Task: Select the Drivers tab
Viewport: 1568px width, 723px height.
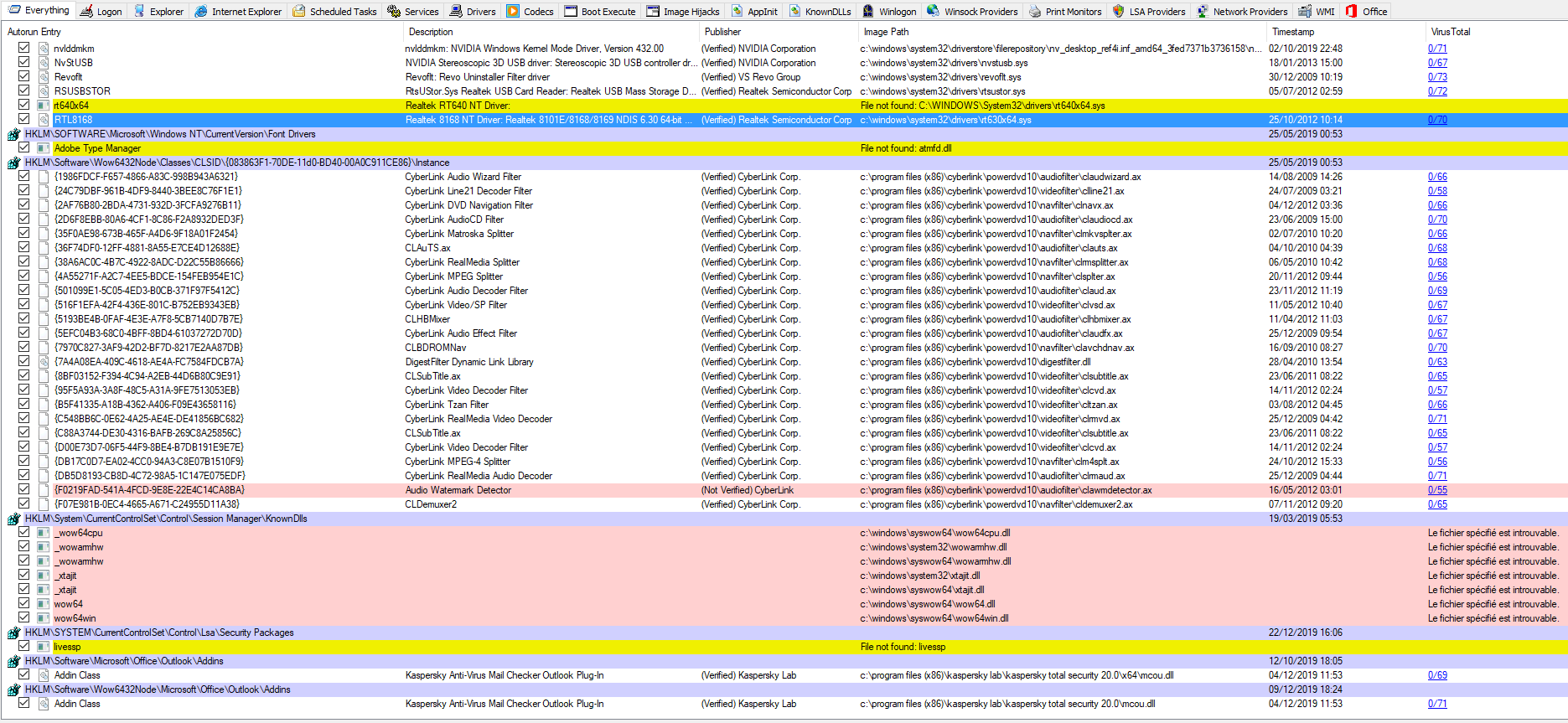Action: 473,12
